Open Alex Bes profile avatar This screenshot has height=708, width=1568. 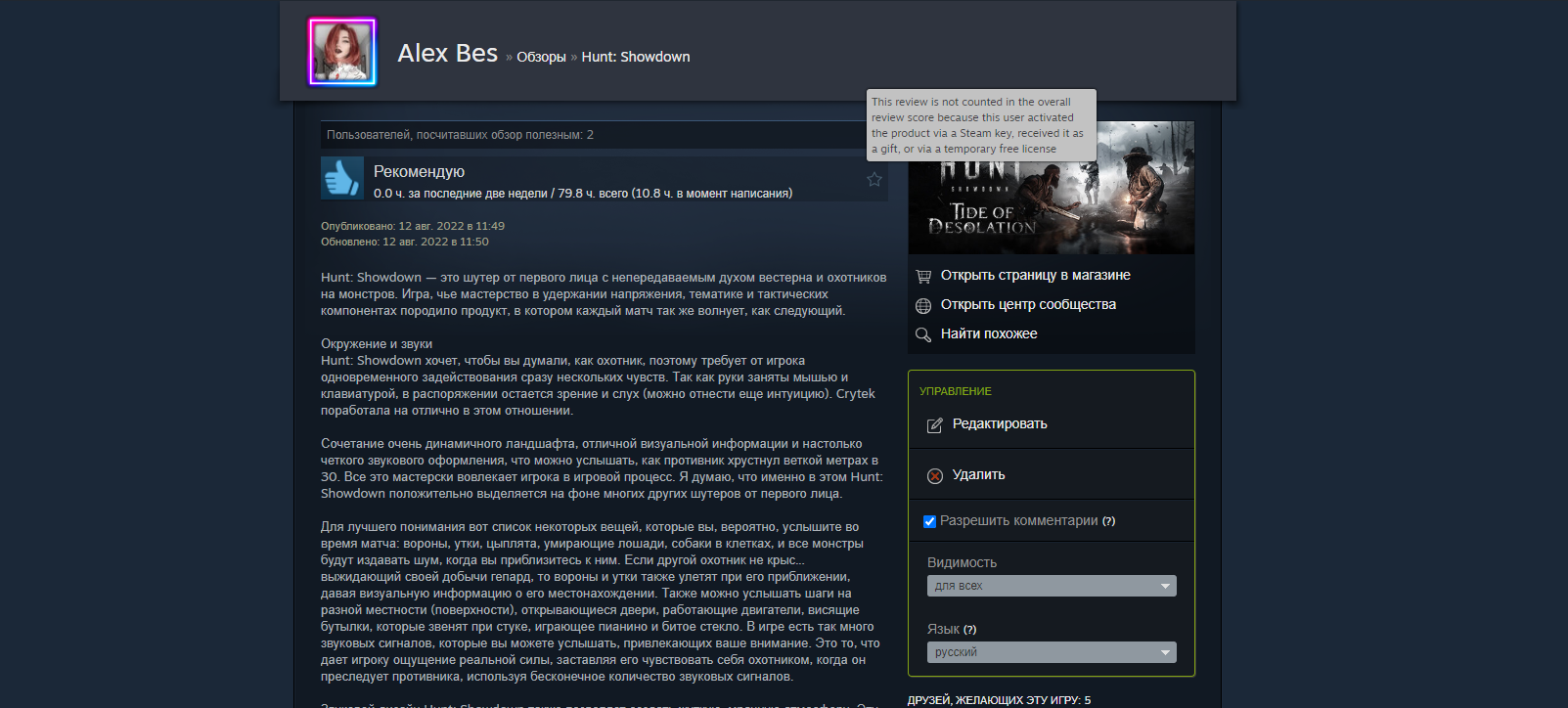point(342,52)
